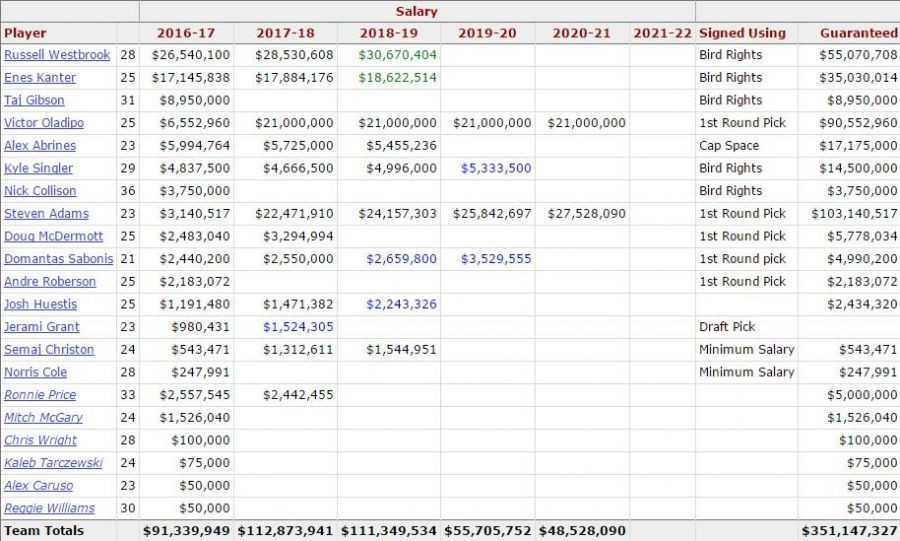
Task: Click the Player column header
Action: pos(25,33)
